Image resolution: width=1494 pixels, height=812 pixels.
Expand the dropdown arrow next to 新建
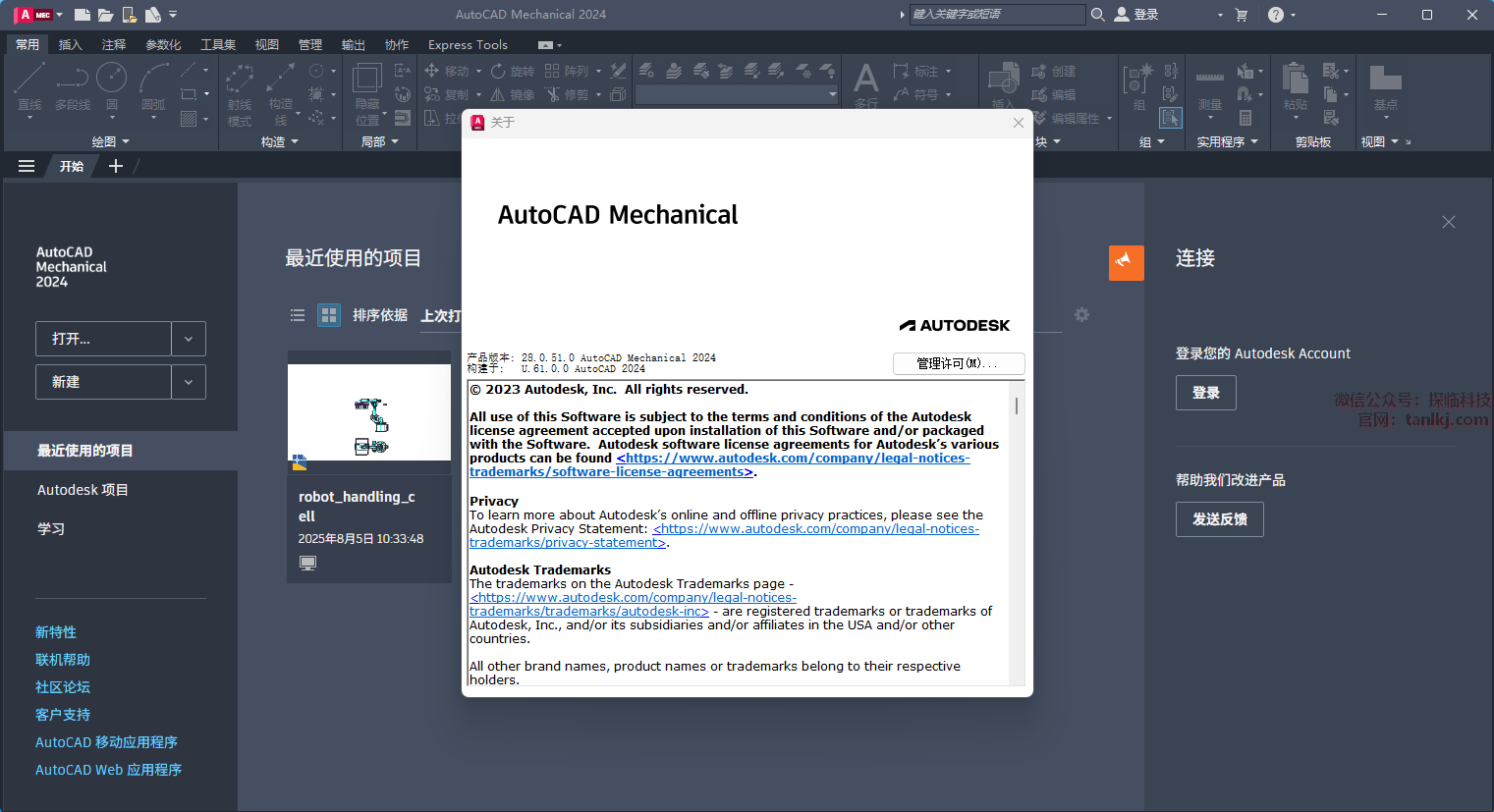click(x=189, y=382)
